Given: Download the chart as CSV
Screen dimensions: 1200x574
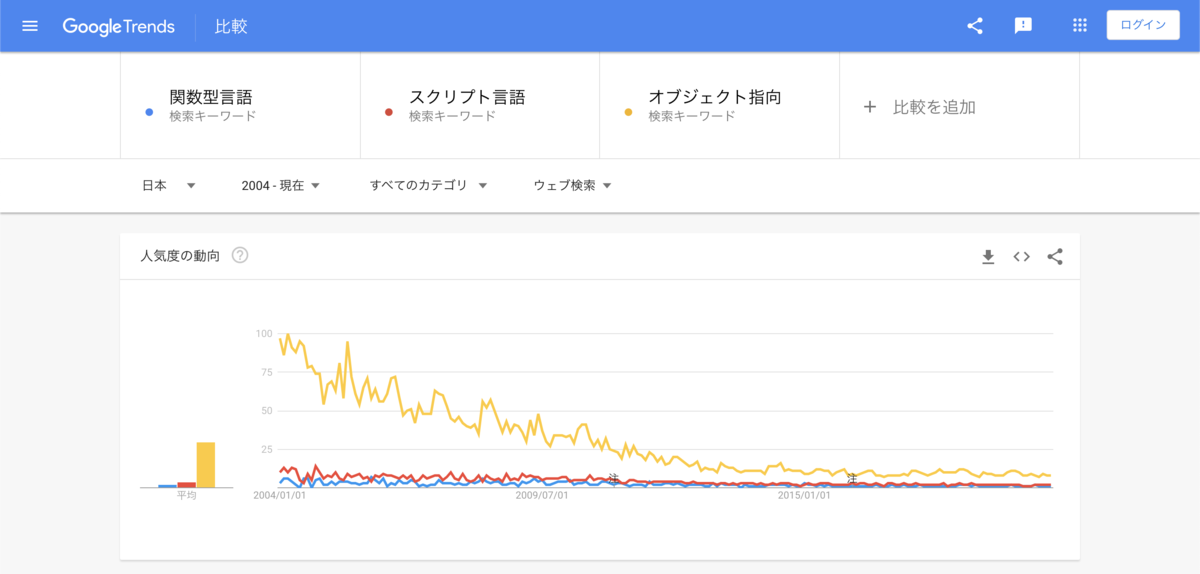Looking at the screenshot, I should pos(988,257).
